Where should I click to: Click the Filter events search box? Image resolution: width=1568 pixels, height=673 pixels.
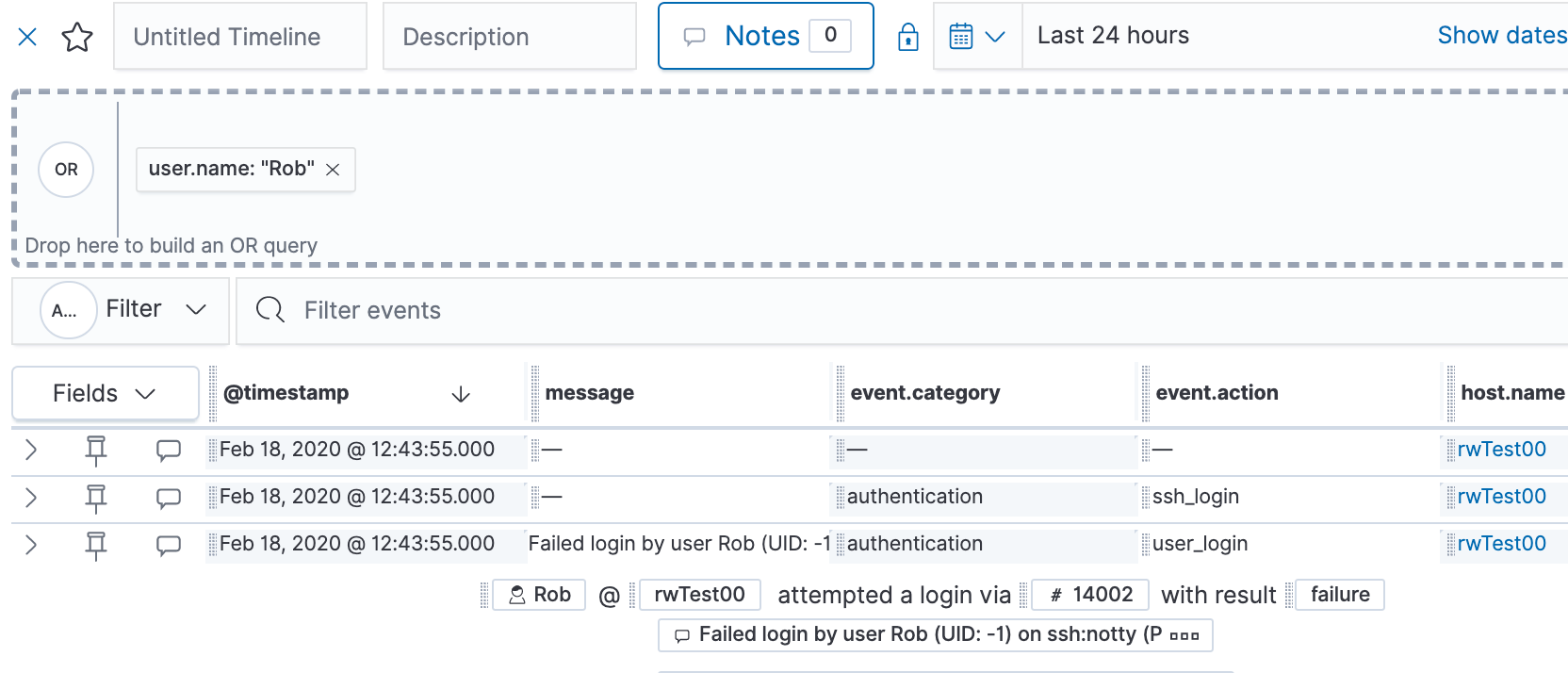coord(902,310)
